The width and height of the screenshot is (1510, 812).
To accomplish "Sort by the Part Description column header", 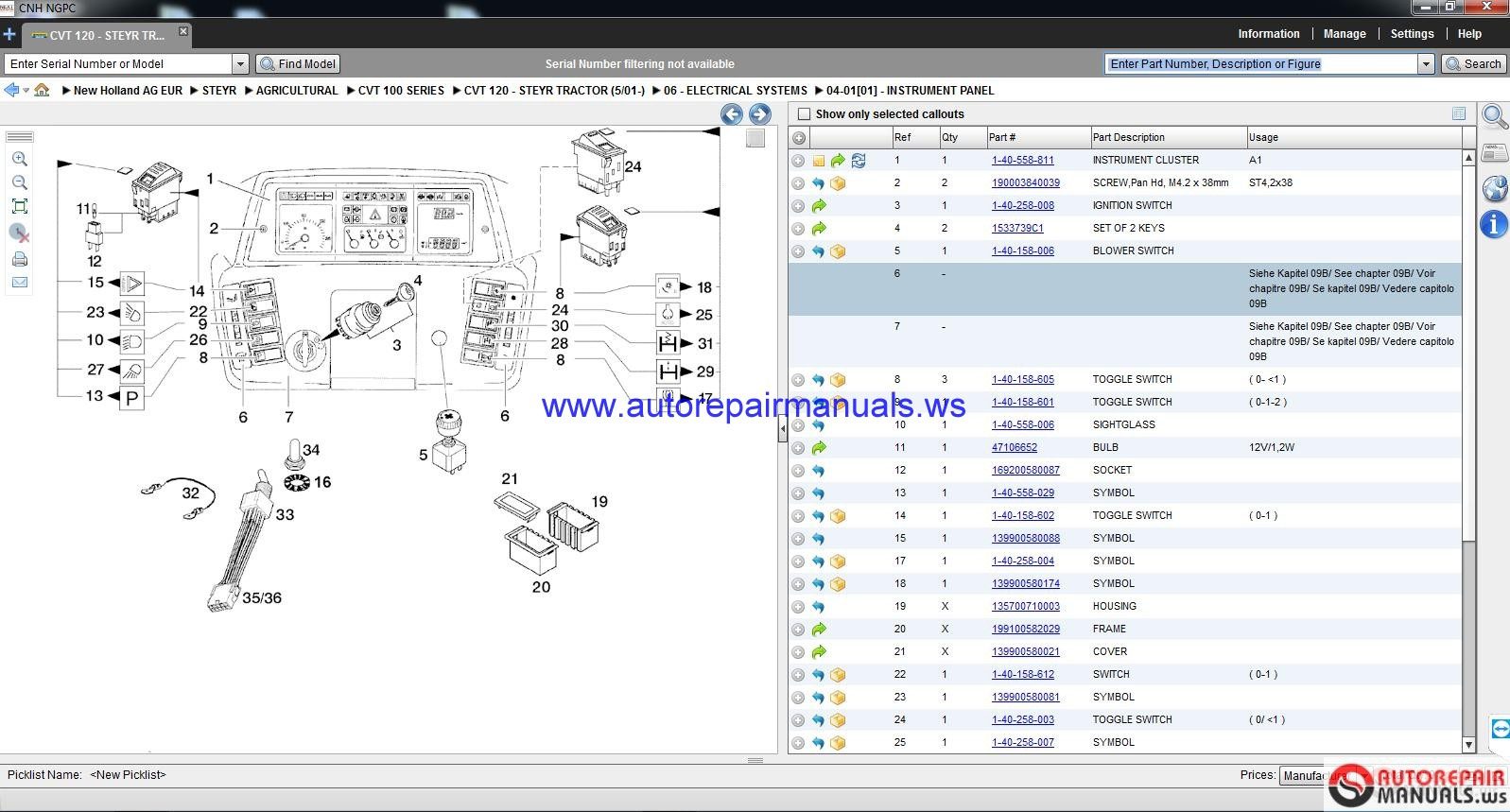I will point(1168,137).
